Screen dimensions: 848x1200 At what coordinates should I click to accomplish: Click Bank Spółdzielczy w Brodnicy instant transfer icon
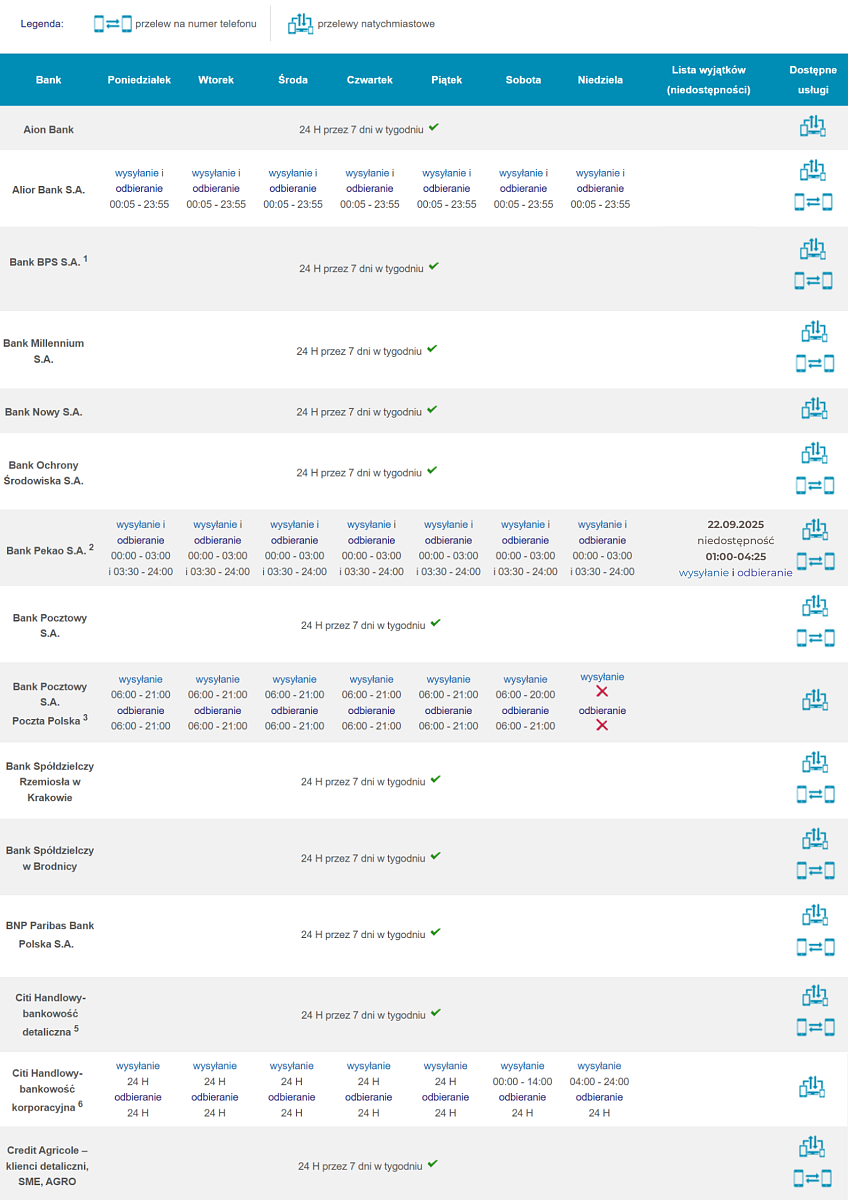point(815,840)
